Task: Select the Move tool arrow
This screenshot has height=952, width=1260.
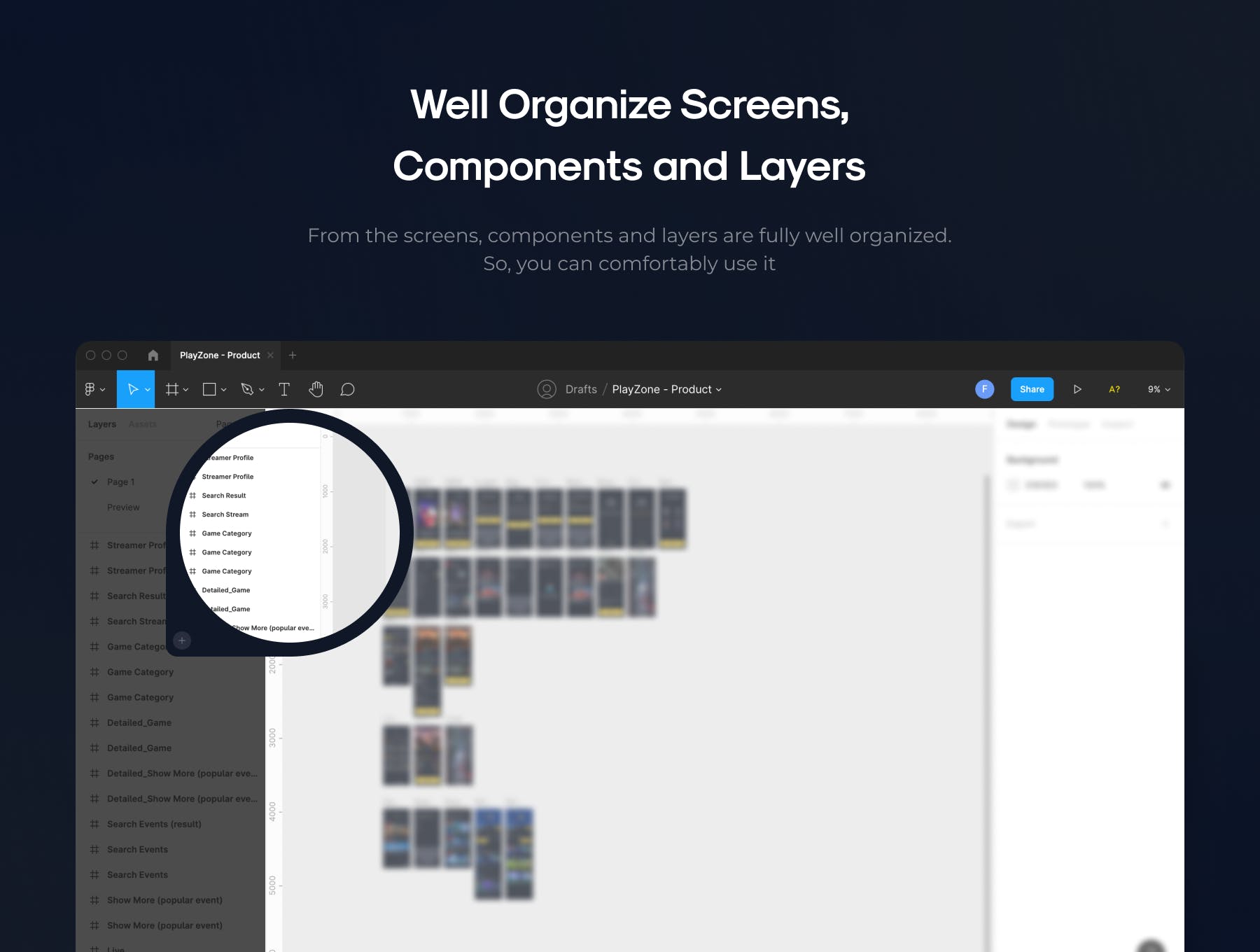Action: 132,389
